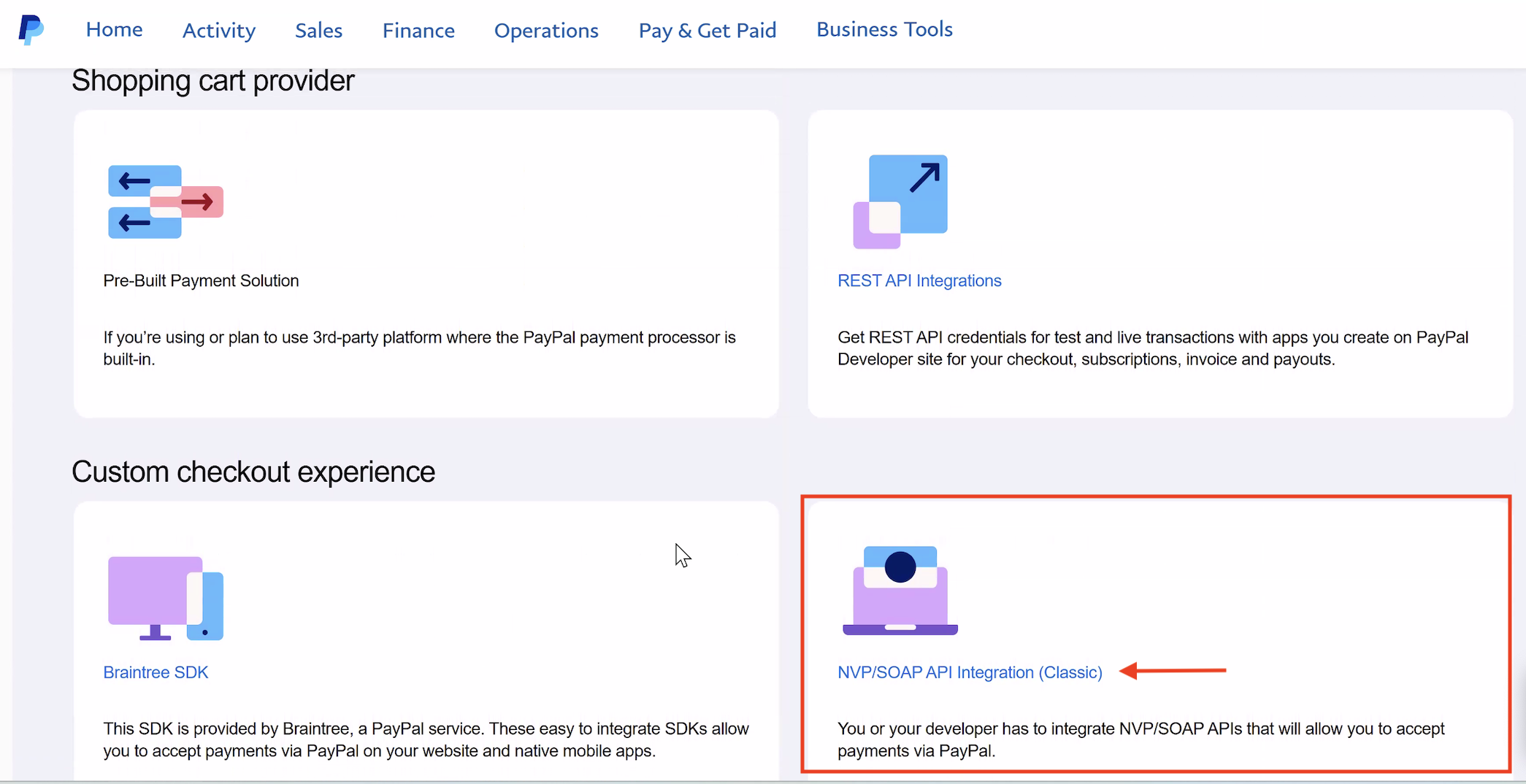Open the Home menu
Image resolution: width=1526 pixels, height=784 pixels.
click(114, 29)
